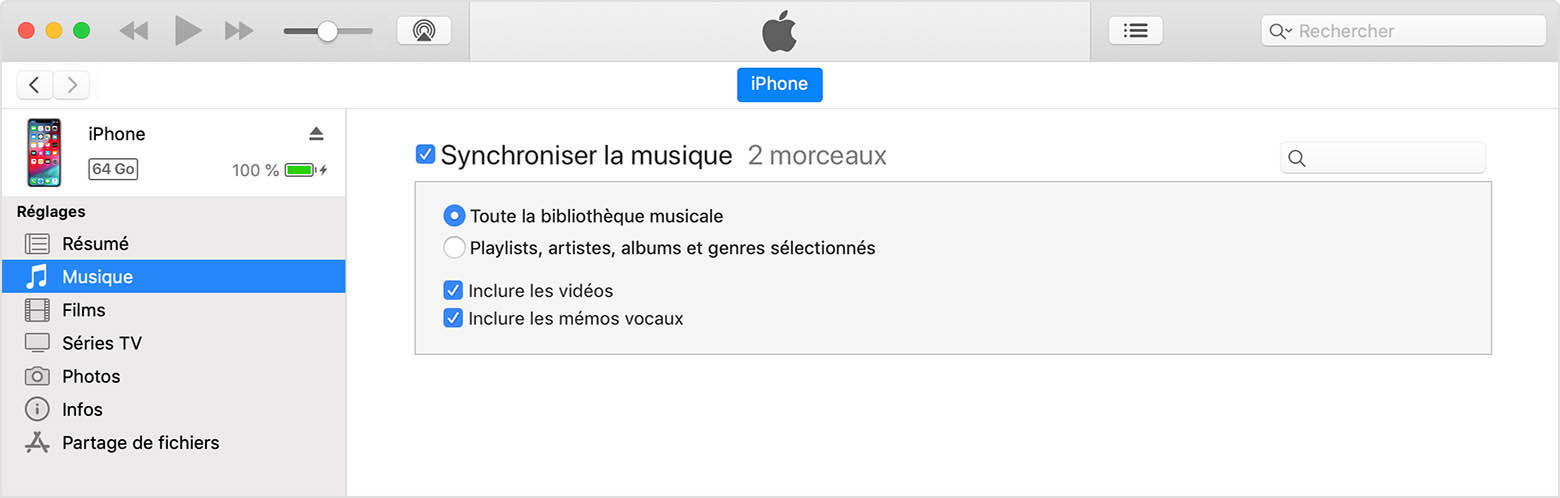Select Toute la bibliothèque musicale option

pyautogui.click(x=454, y=216)
